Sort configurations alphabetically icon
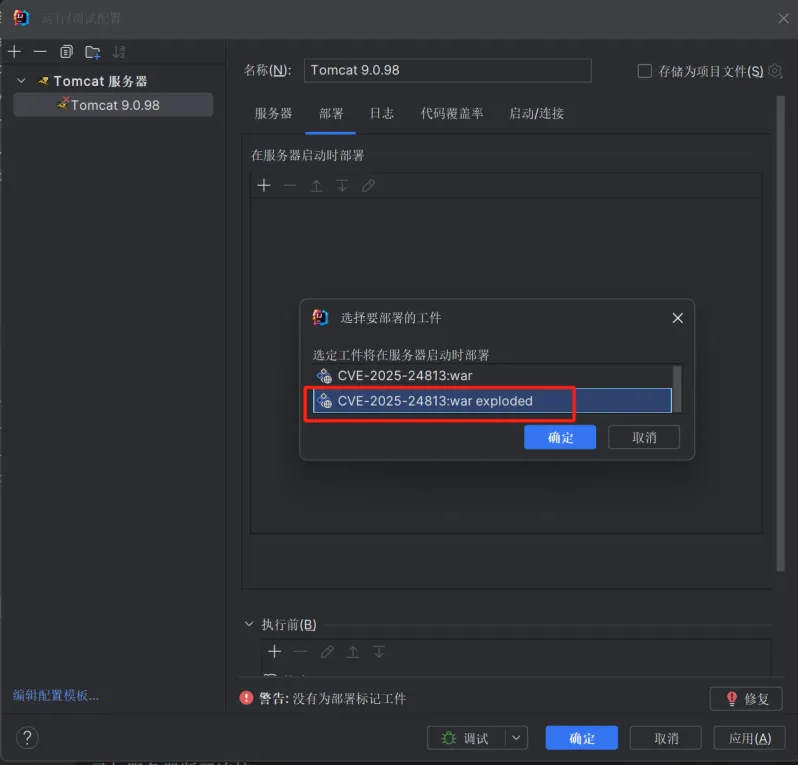 click(x=119, y=51)
